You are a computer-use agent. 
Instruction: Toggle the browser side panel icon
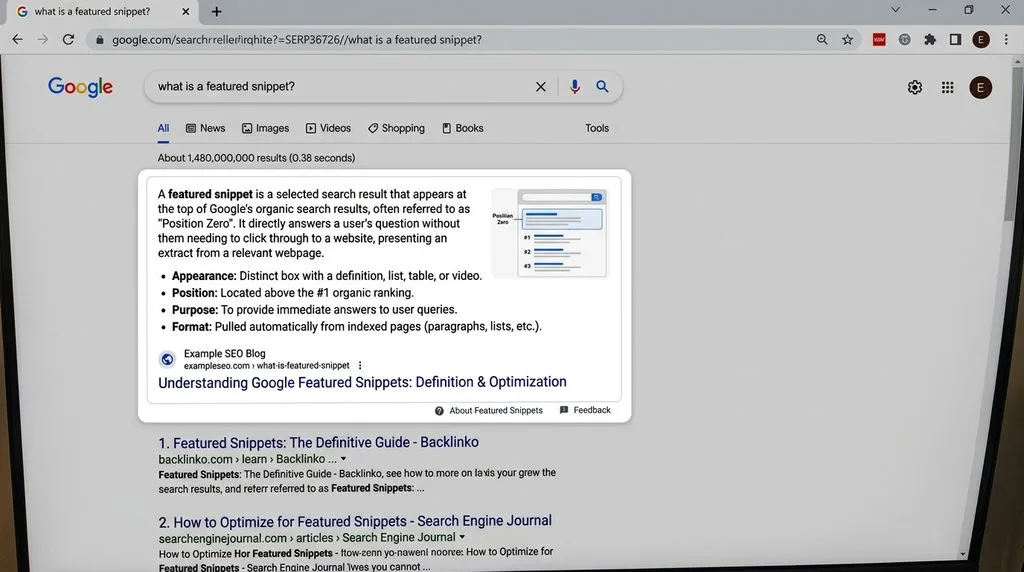[955, 40]
